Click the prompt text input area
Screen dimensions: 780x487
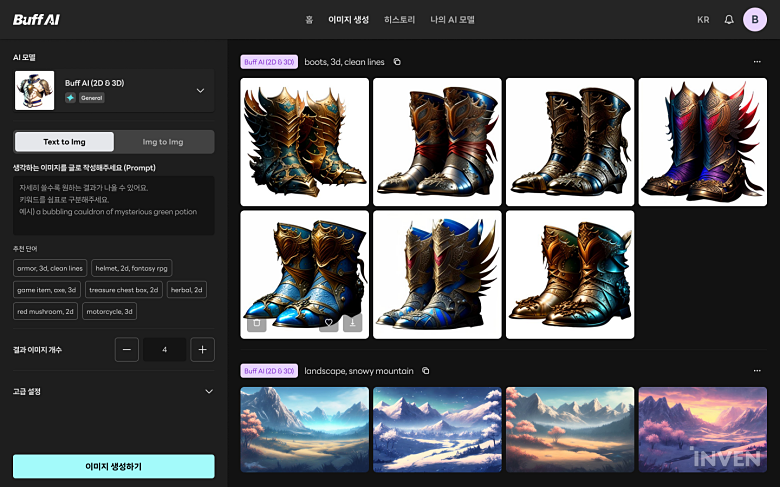click(x=113, y=205)
